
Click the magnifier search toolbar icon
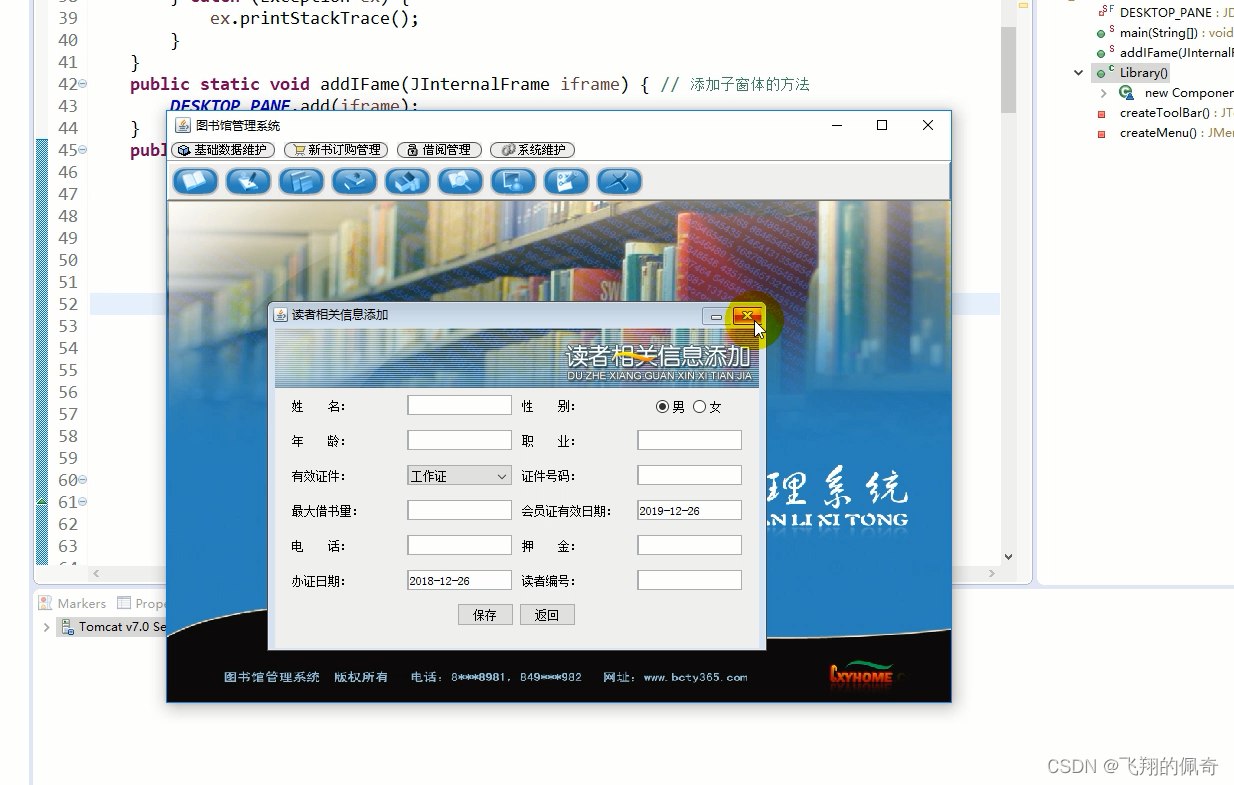460,181
